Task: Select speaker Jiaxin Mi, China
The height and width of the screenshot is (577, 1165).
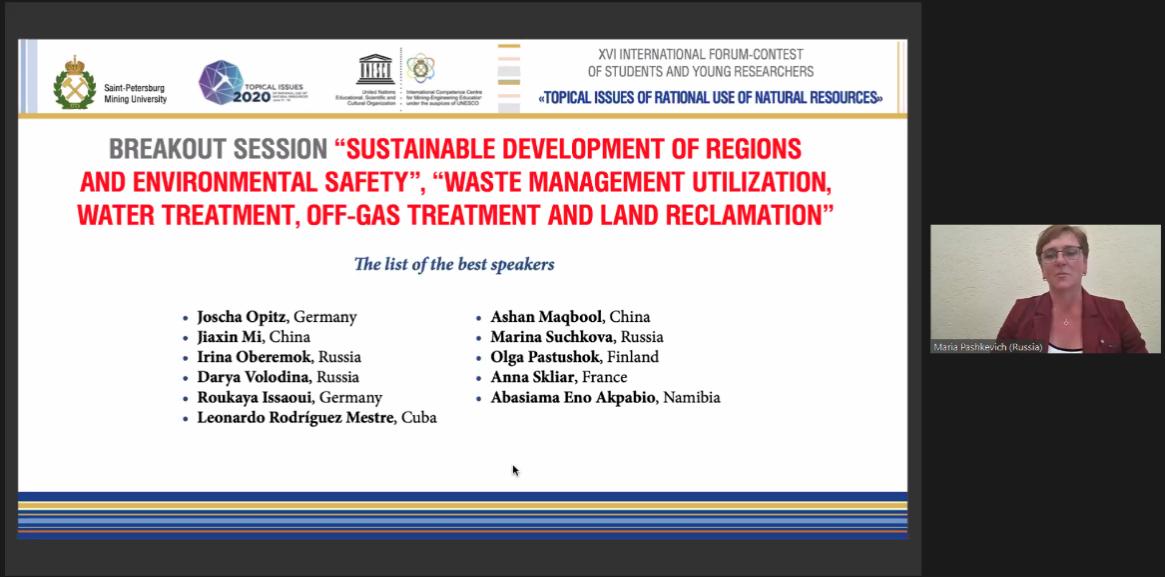Action: coord(253,337)
